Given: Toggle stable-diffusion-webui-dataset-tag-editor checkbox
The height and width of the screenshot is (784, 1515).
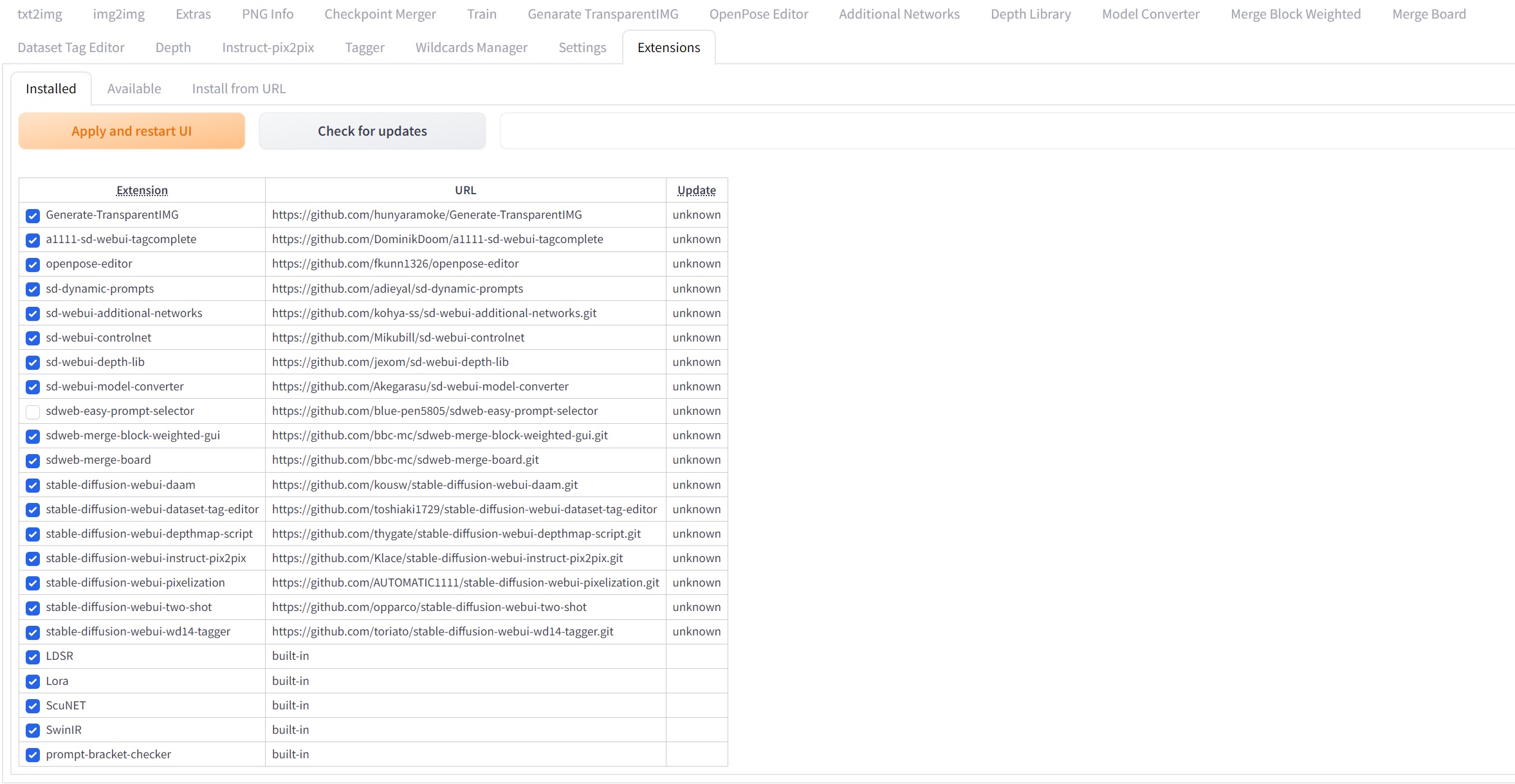Looking at the screenshot, I should tap(33, 510).
